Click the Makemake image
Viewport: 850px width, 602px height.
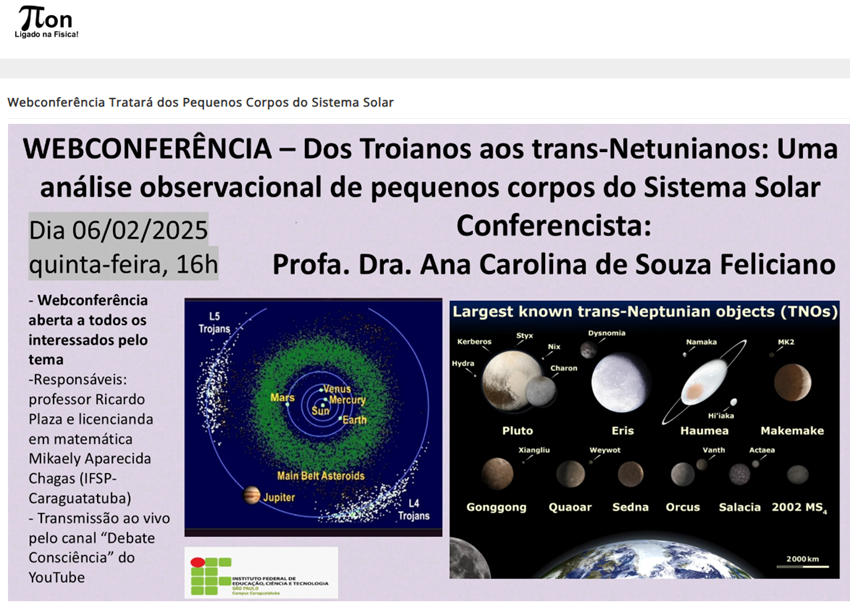[x=793, y=383]
